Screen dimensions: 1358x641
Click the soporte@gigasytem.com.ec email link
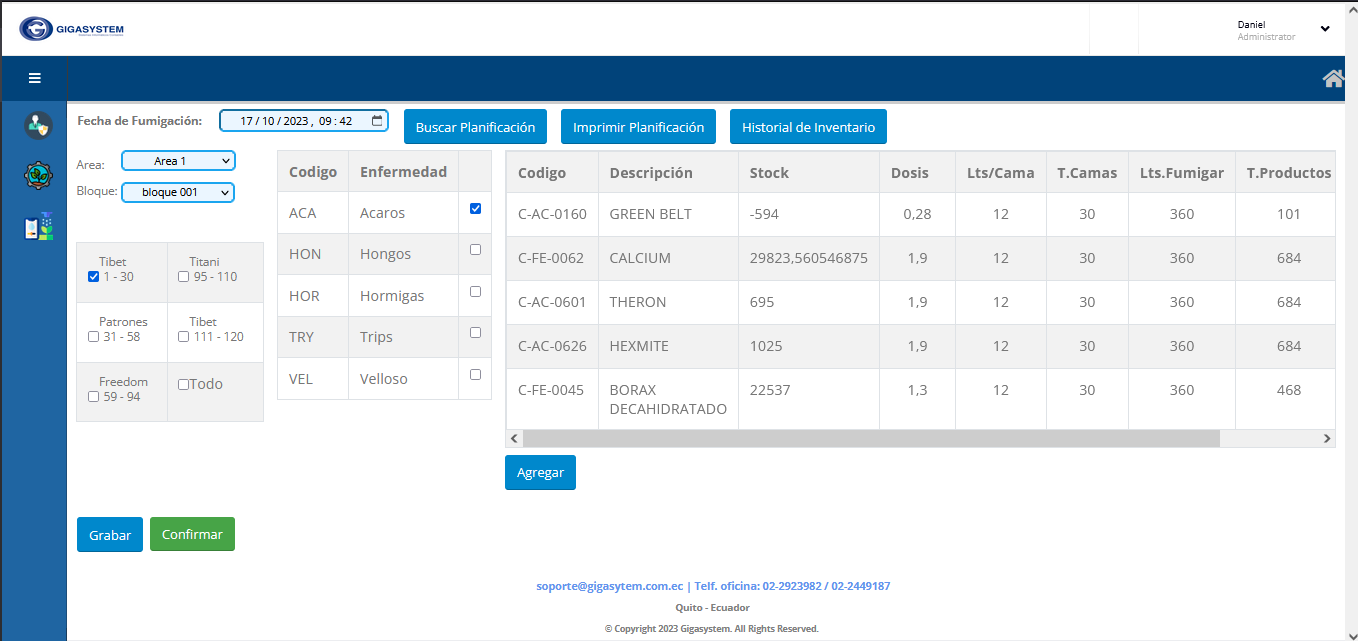(x=609, y=586)
